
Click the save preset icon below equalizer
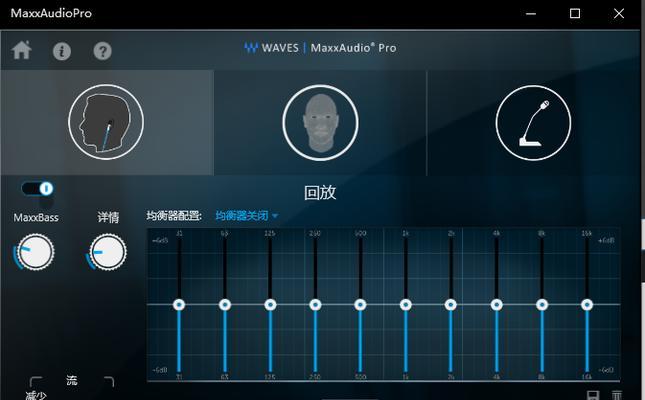593,395
